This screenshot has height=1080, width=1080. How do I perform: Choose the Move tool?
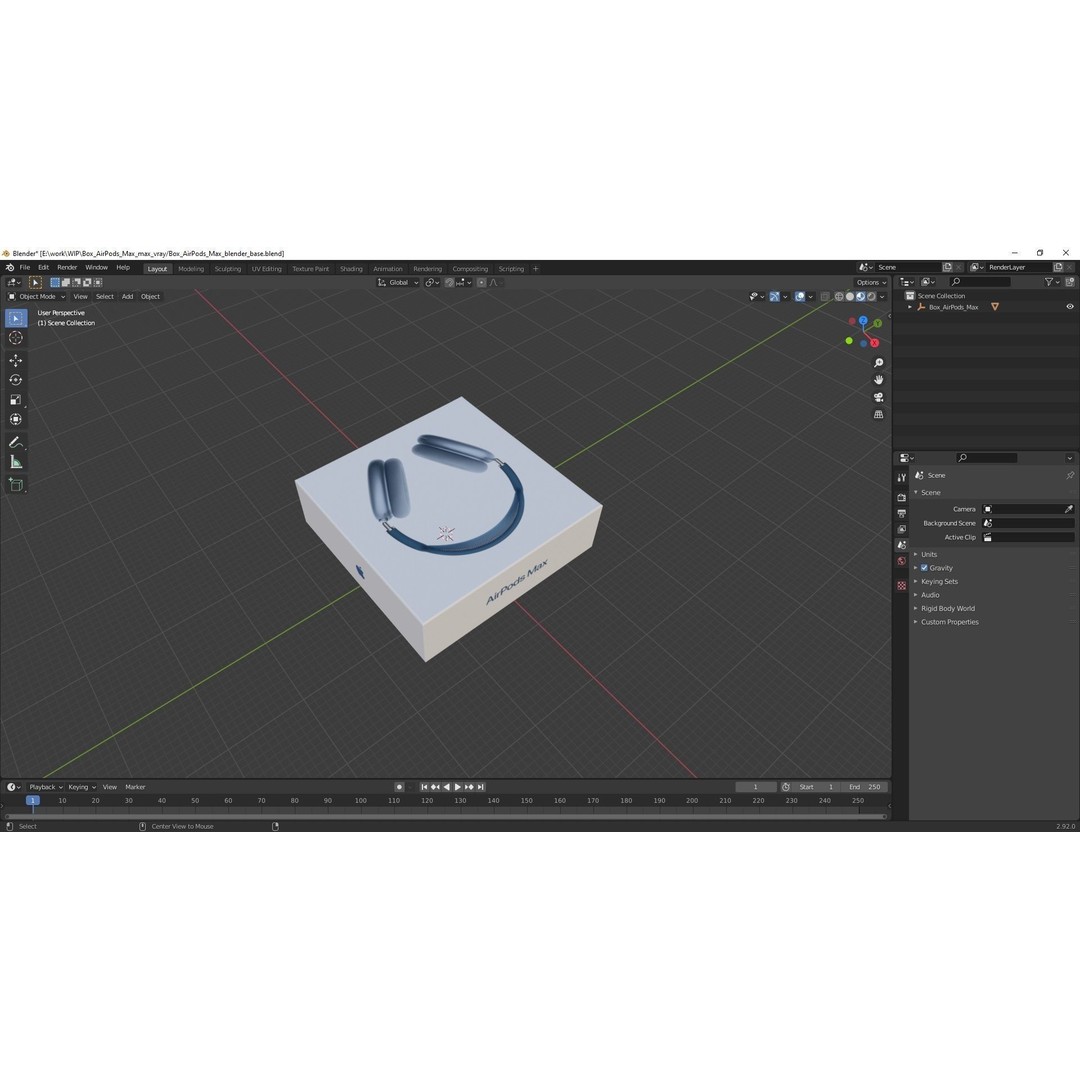pyautogui.click(x=16, y=360)
